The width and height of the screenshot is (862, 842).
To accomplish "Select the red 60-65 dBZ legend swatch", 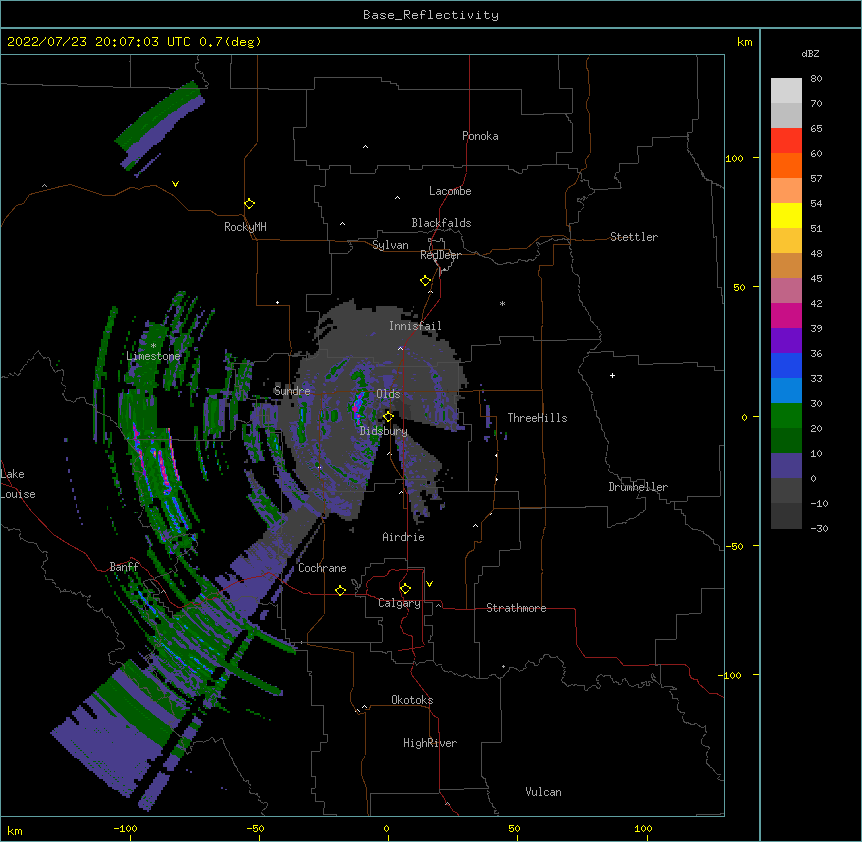I will click(786, 141).
